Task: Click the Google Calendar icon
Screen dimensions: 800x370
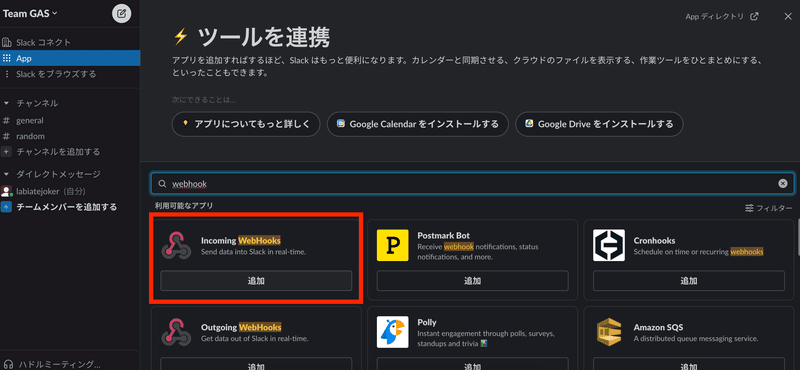Action: 341,124
